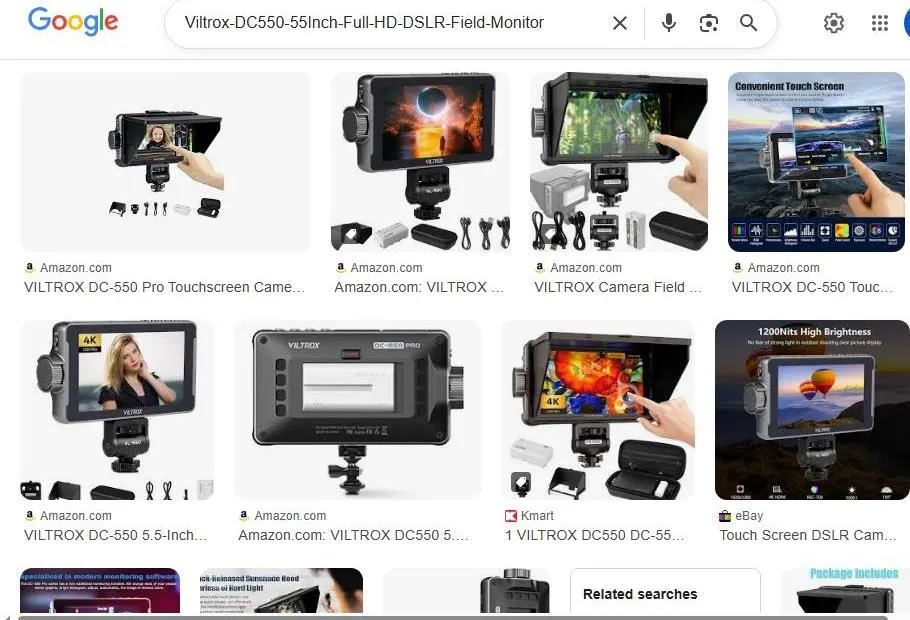This screenshot has width=910, height=620.
Task: Click title VILTROX DC-550 Pro Touchscreen Came...
Action: (164, 287)
